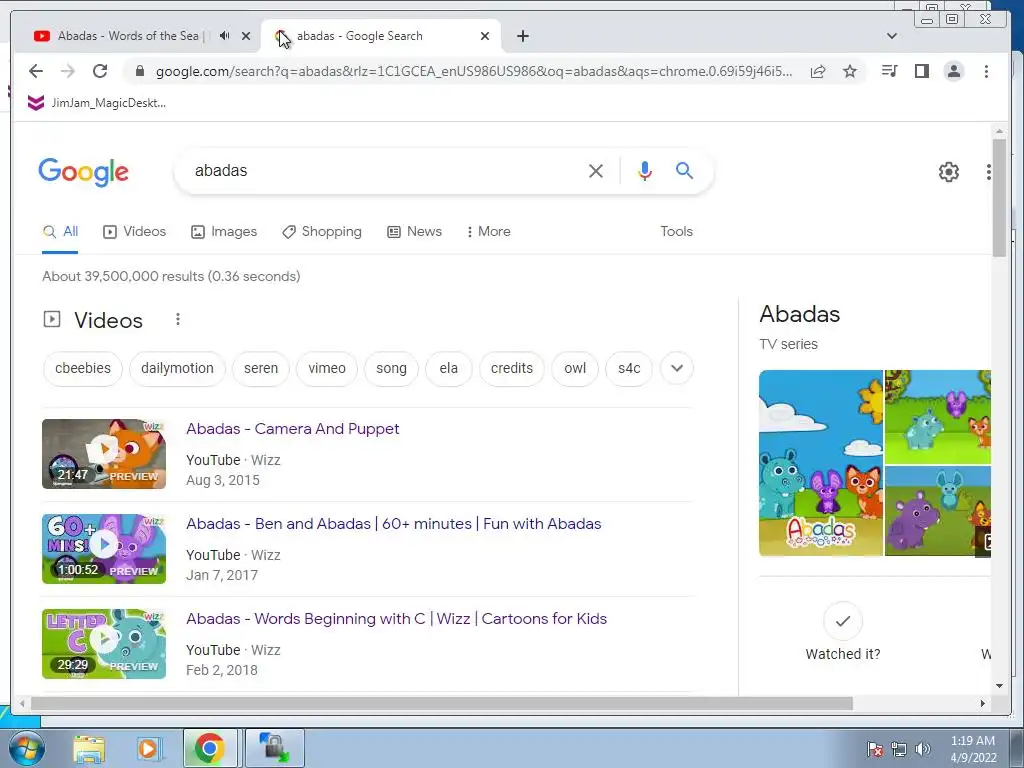The width and height of the screenshot is (1024, 768).
Task: Open the Windows Start menu
Action: 26,748
